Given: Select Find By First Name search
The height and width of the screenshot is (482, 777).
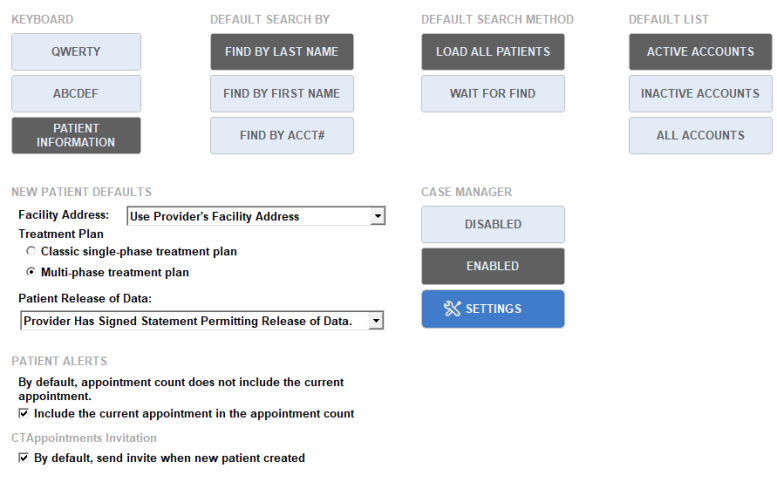Looking at the screenshot, I should pos(281,94).
